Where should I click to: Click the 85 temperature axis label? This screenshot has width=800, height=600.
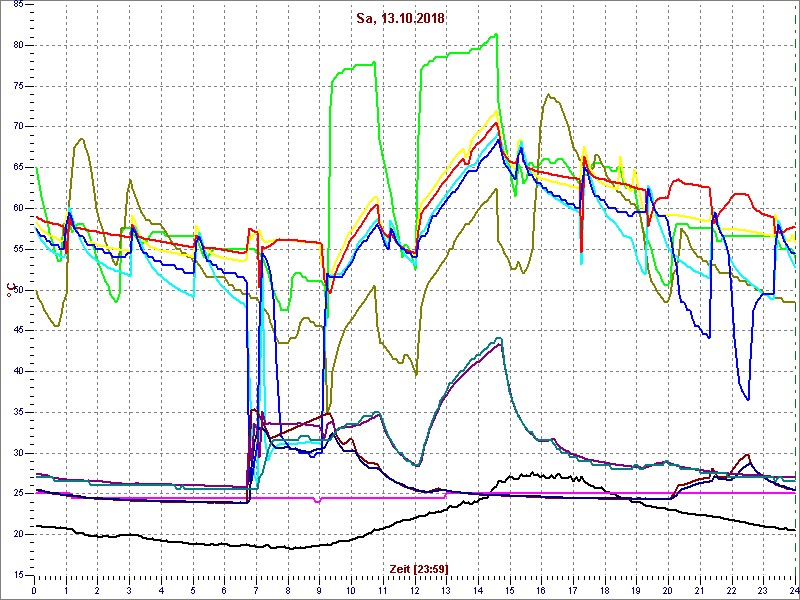coord(17,5)
